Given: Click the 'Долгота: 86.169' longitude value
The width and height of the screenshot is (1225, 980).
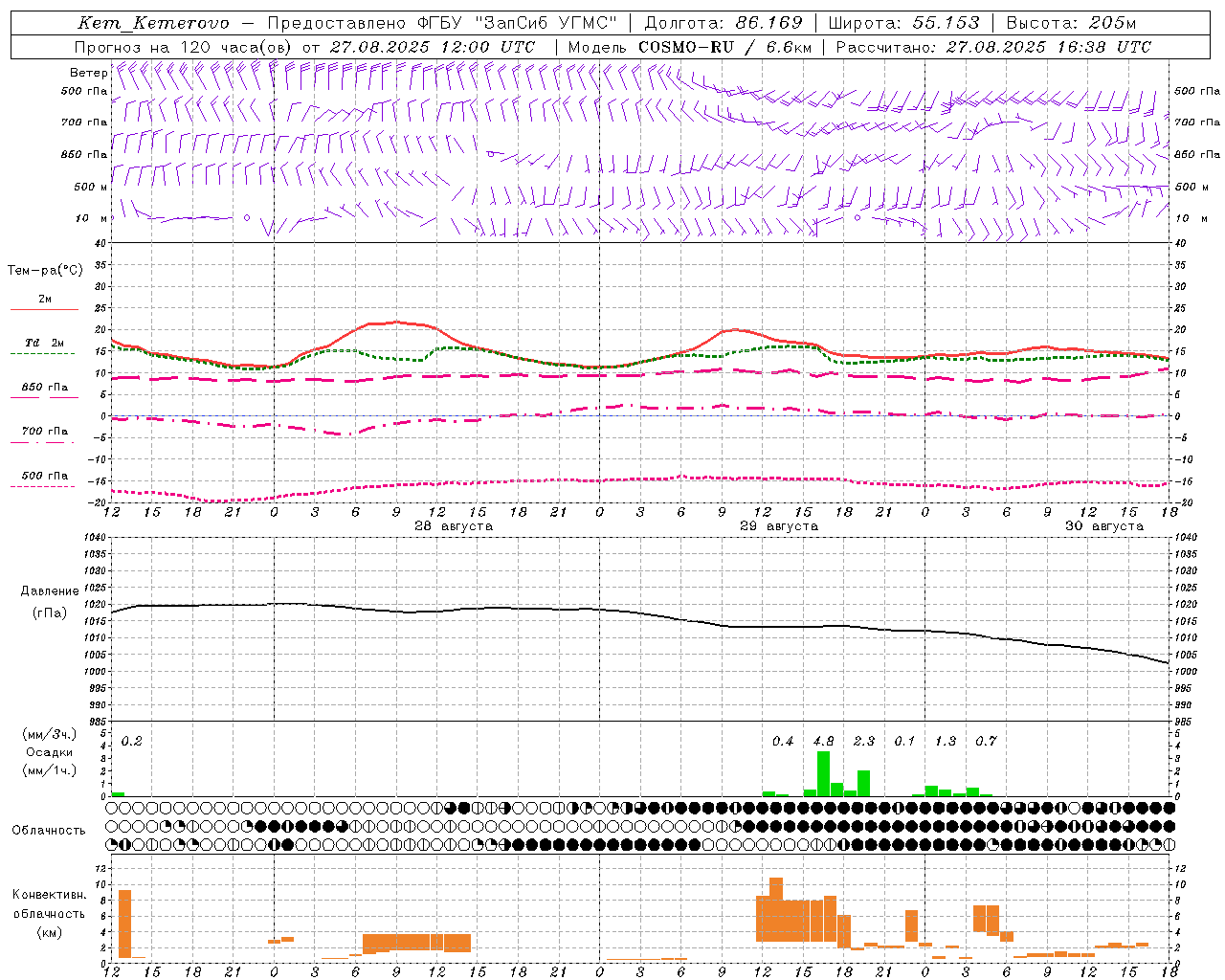Looking at the screenshot, I should coord(724,23).
